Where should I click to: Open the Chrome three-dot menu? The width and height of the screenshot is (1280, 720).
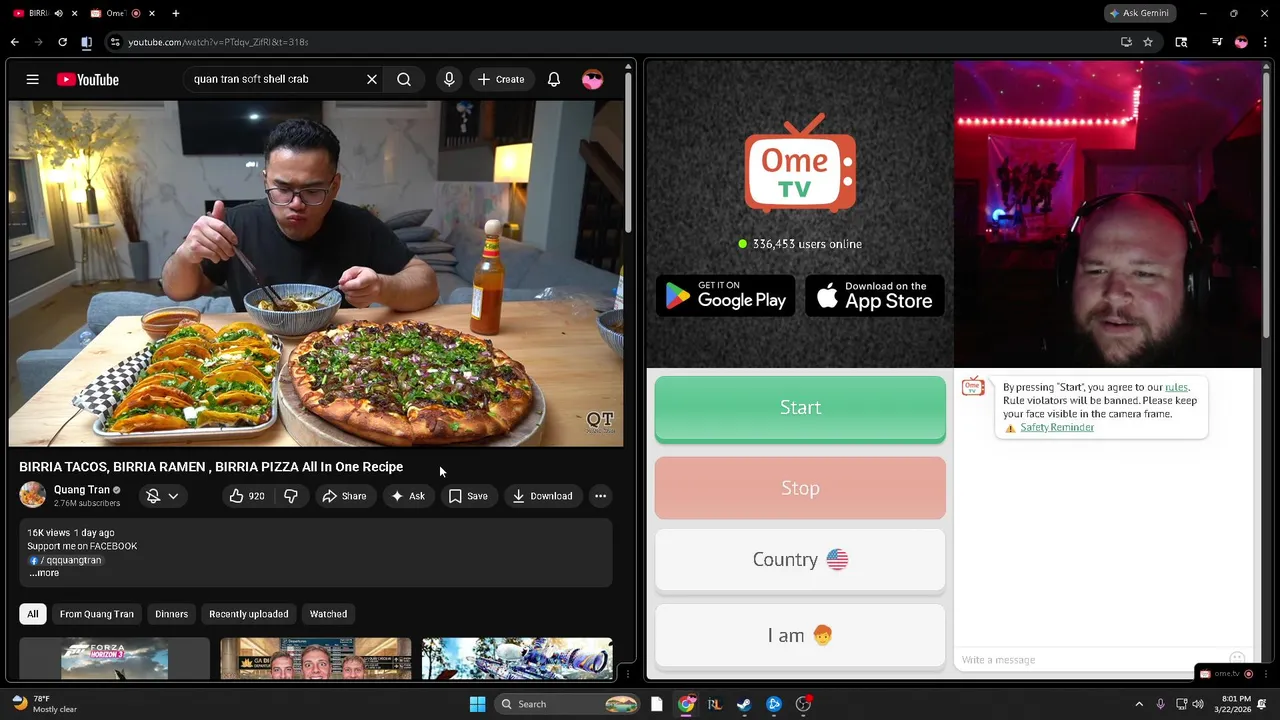click(1266, 42)
